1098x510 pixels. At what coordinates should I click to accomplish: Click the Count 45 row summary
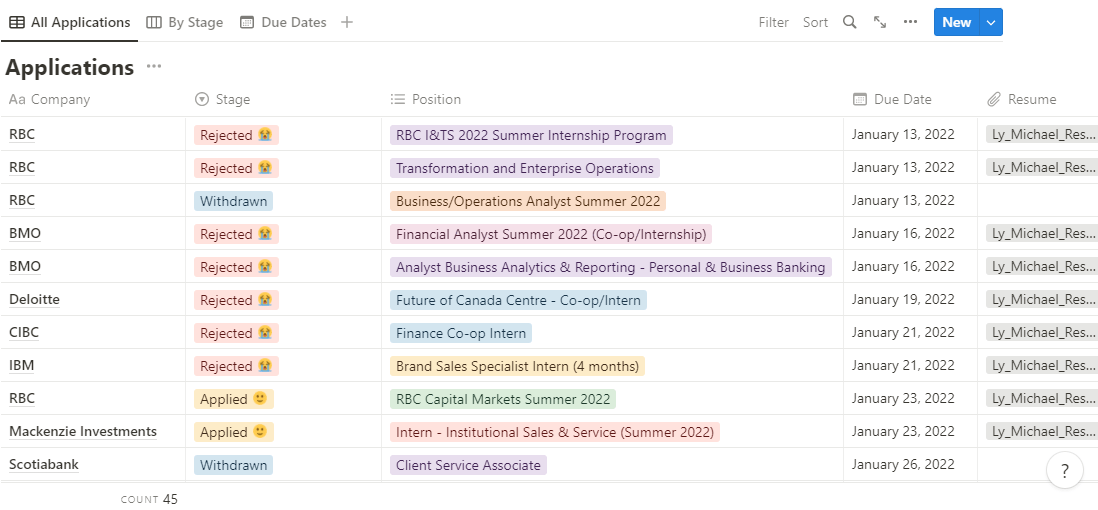click(149, 499)
